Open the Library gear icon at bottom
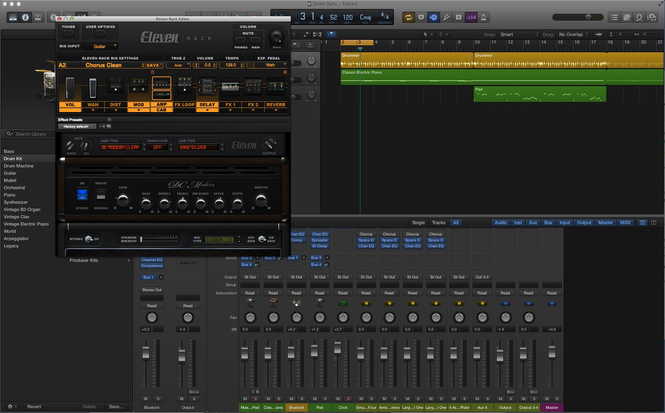The image size is (665, 413). point(10,406)
